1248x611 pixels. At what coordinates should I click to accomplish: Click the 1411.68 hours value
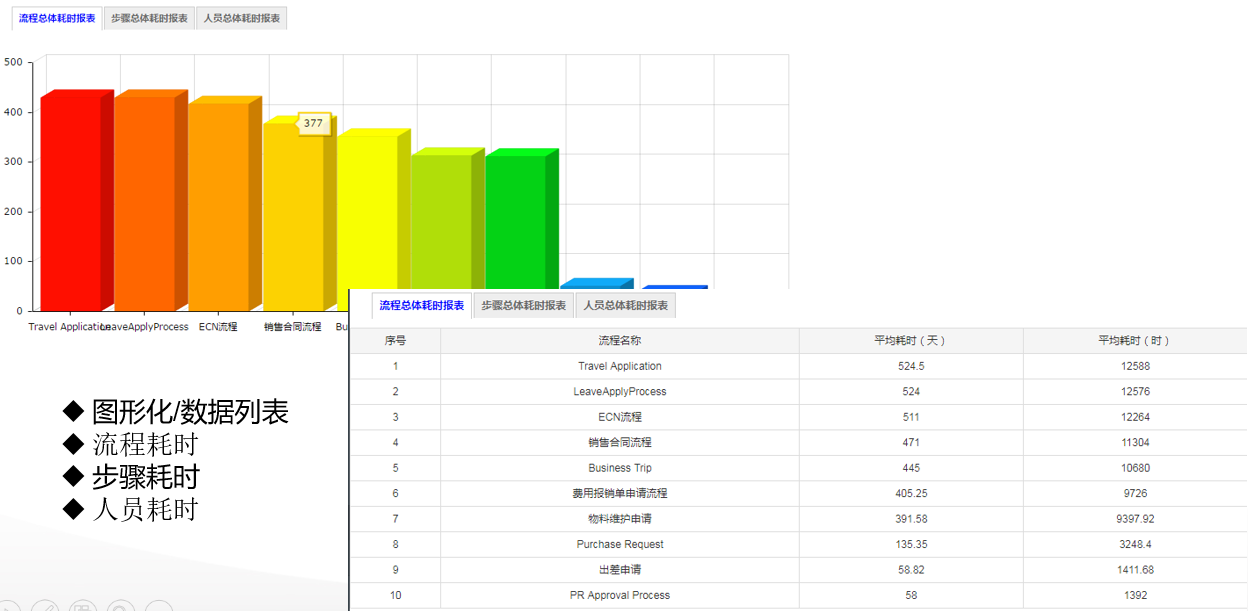1135,570
